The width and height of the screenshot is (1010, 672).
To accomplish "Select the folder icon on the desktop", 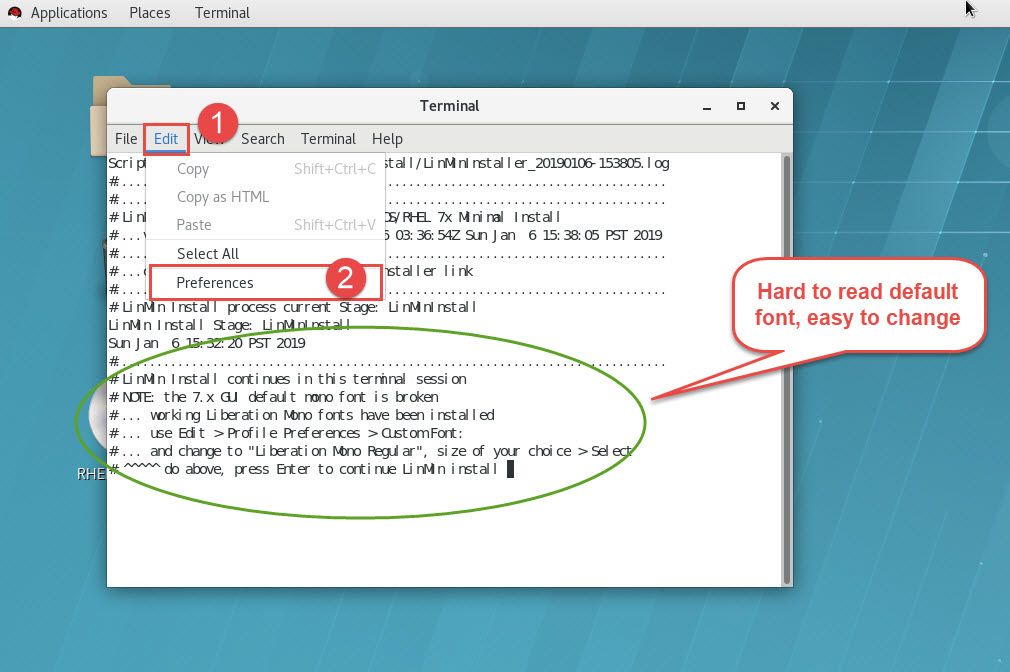I will pyautogui.click(x=98, y=100).
